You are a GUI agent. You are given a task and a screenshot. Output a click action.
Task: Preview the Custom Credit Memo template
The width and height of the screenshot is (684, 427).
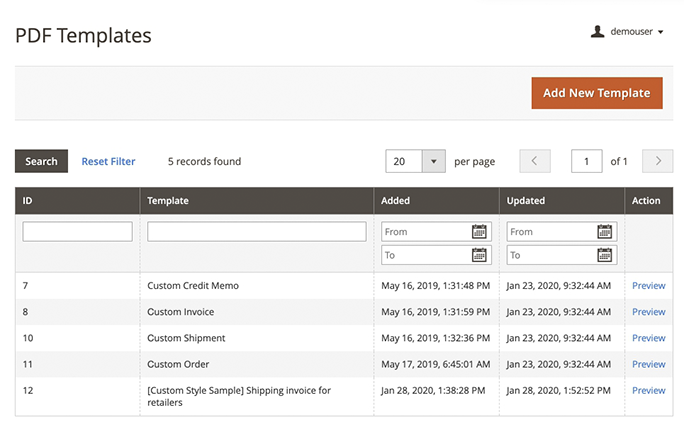coord(648,286)
